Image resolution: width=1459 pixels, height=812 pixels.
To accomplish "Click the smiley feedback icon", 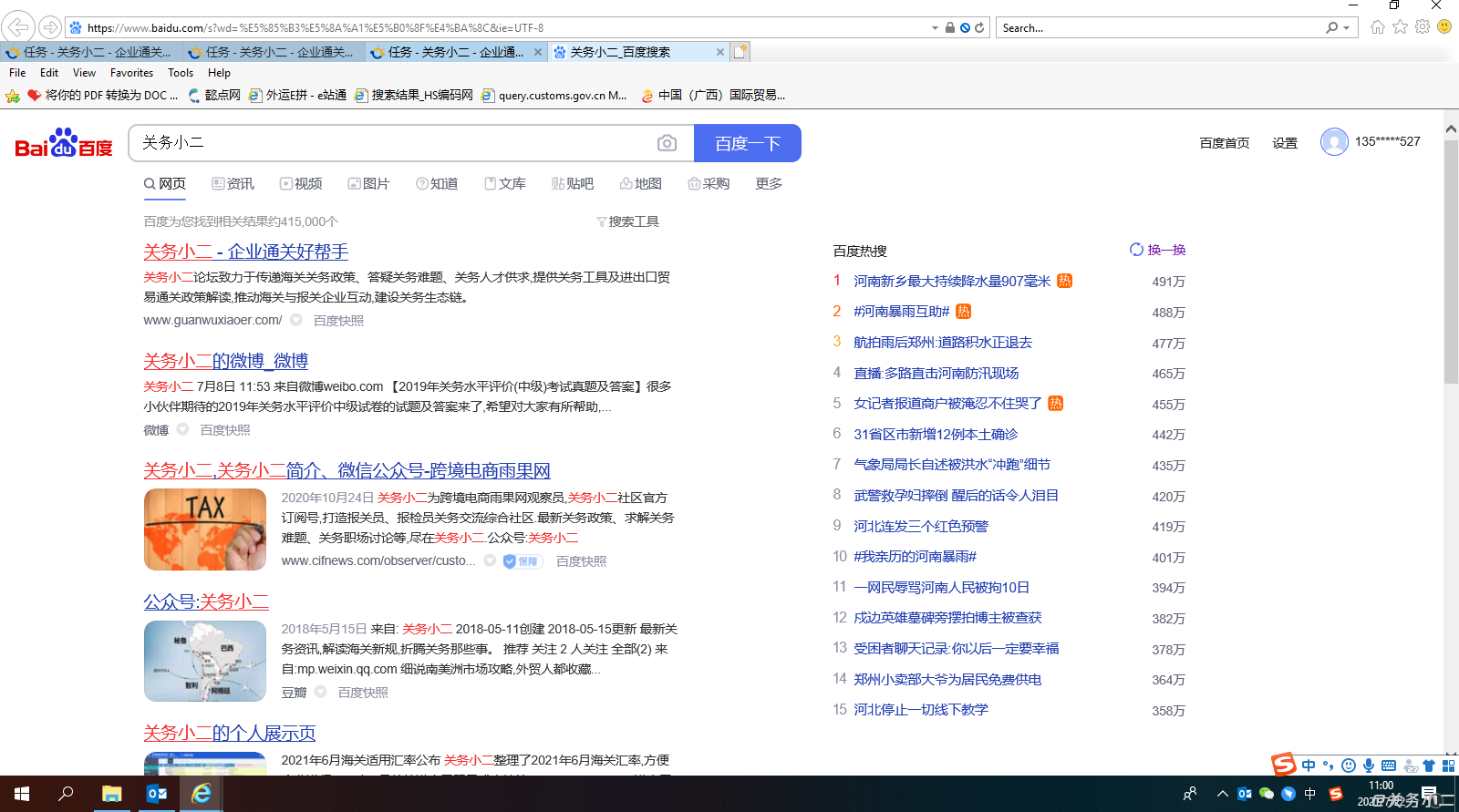I will (x=1444, y=27).
